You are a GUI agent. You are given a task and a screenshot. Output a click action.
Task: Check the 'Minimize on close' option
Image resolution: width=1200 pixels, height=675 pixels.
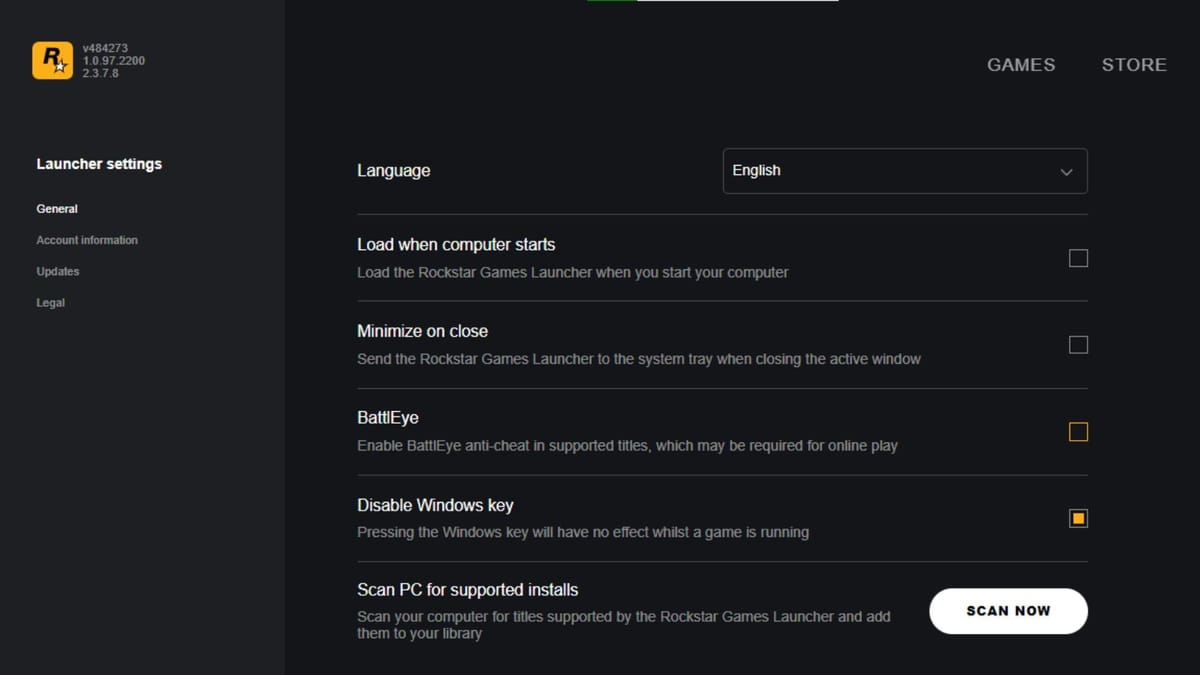click(x=1078, y=344)
